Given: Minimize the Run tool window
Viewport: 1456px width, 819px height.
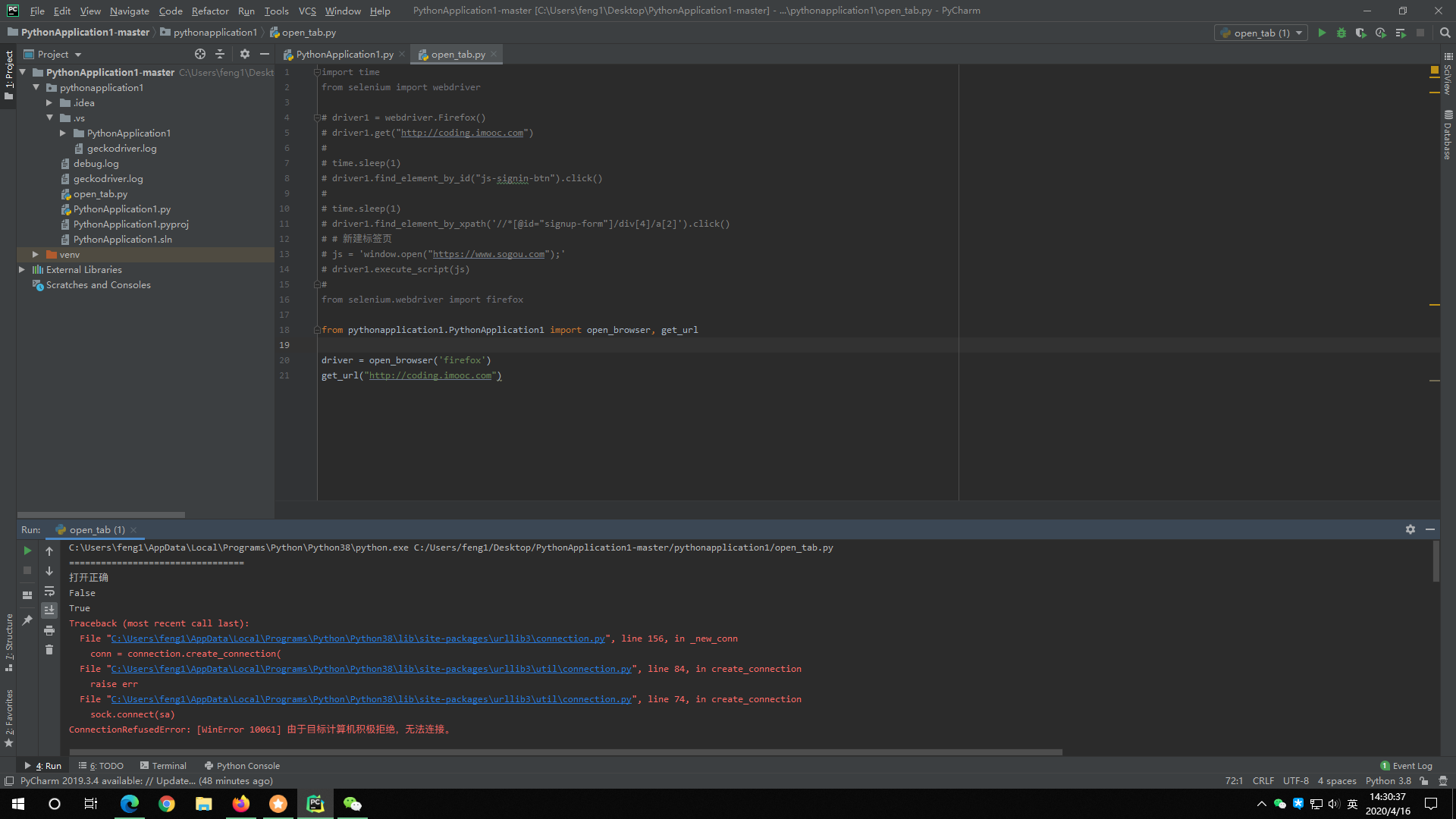Looking at the screenshot, I should point(1430,529).
